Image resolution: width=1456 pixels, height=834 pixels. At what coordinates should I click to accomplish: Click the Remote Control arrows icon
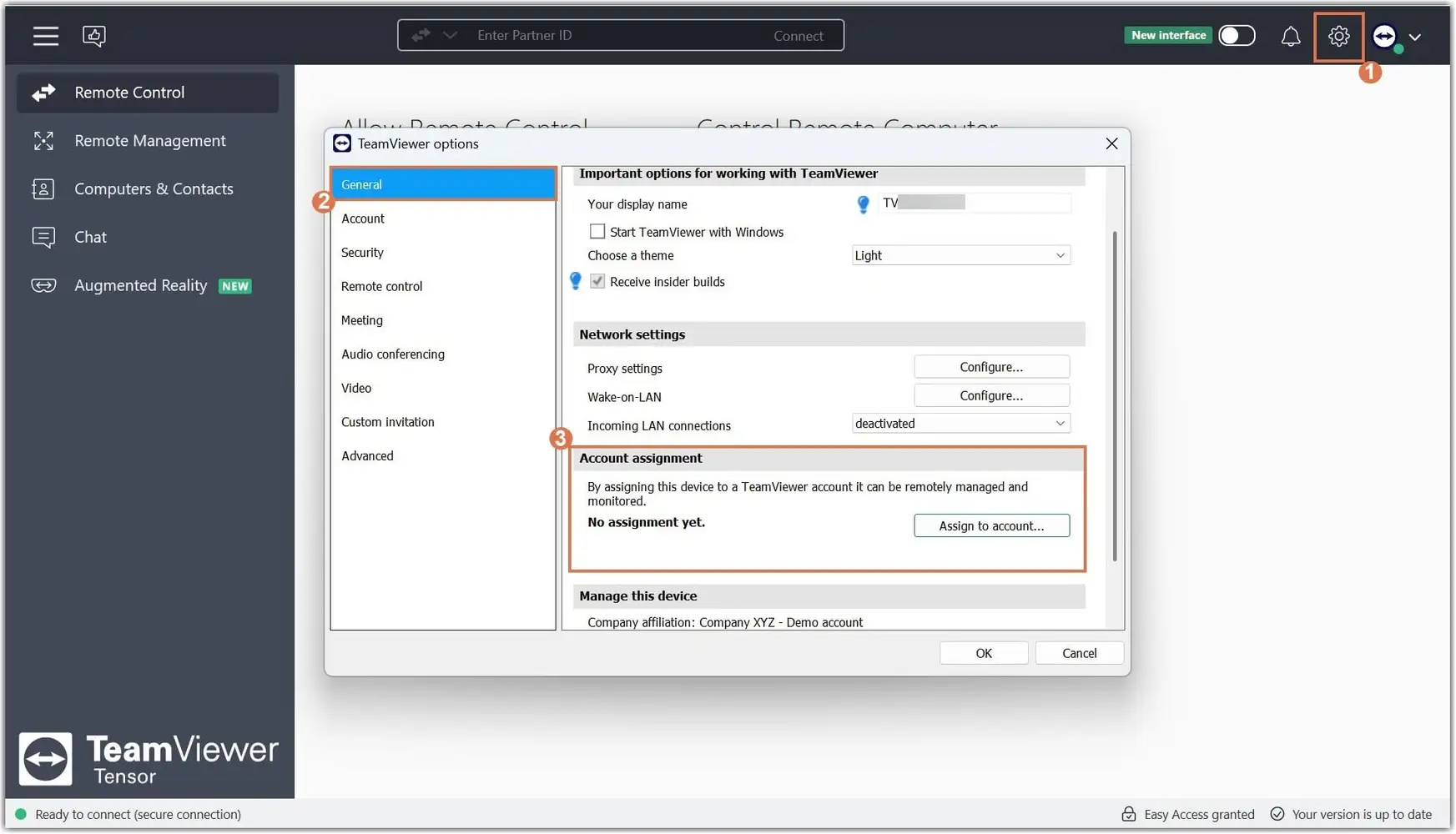(x=43, y=93)
